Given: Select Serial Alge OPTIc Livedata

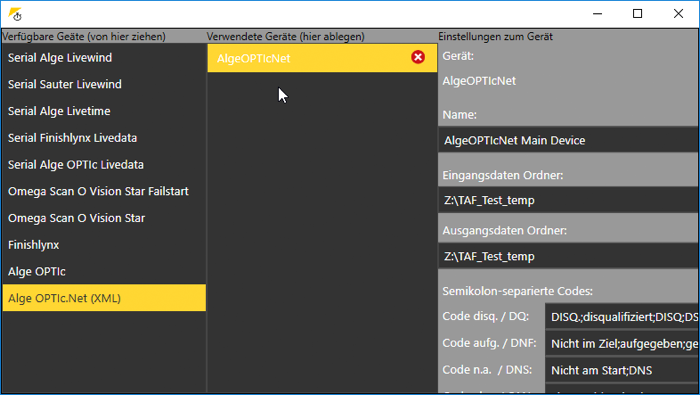Looking at the screenshot, I should click(104, 165).
